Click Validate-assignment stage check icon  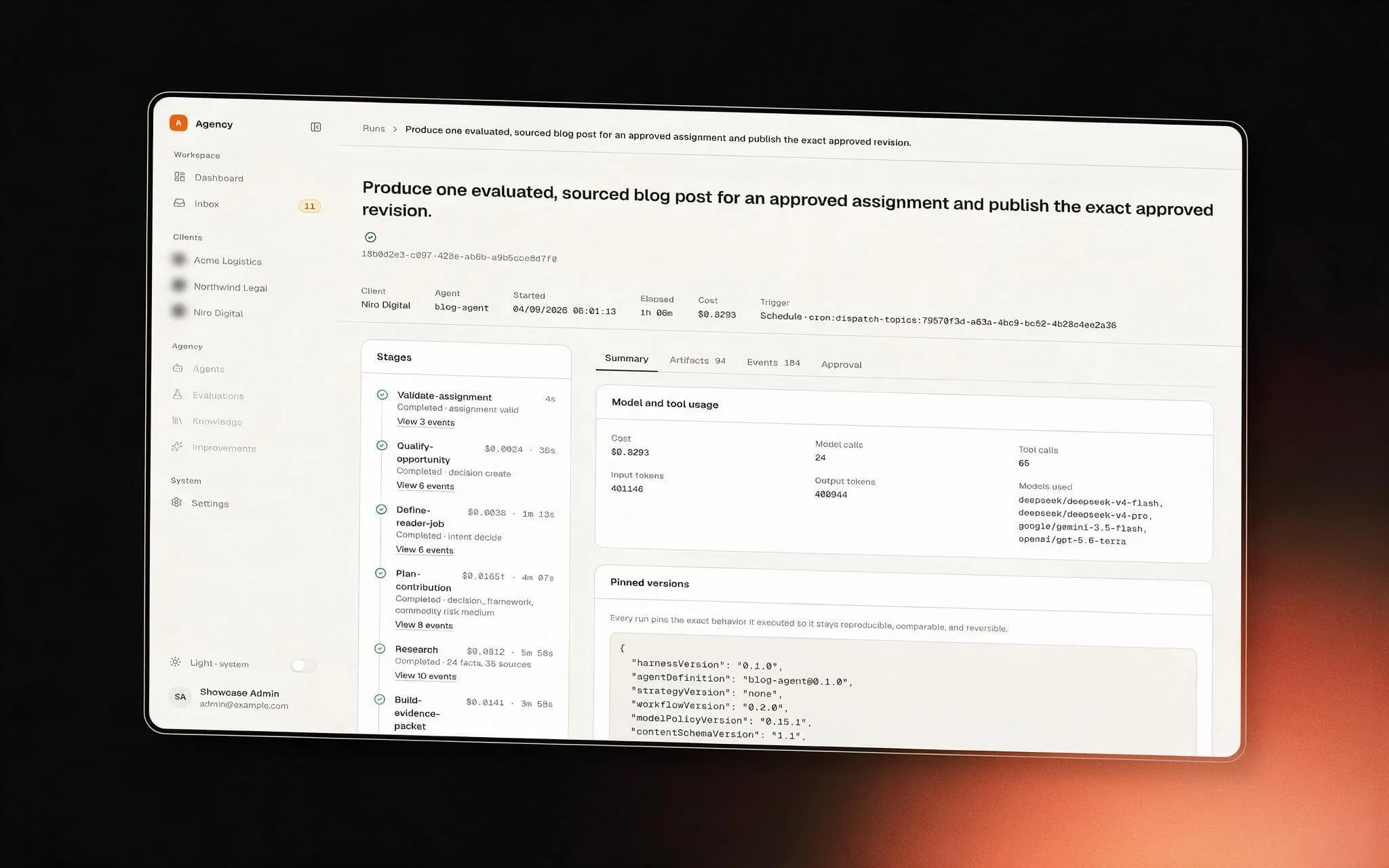(x=383, y=395)
